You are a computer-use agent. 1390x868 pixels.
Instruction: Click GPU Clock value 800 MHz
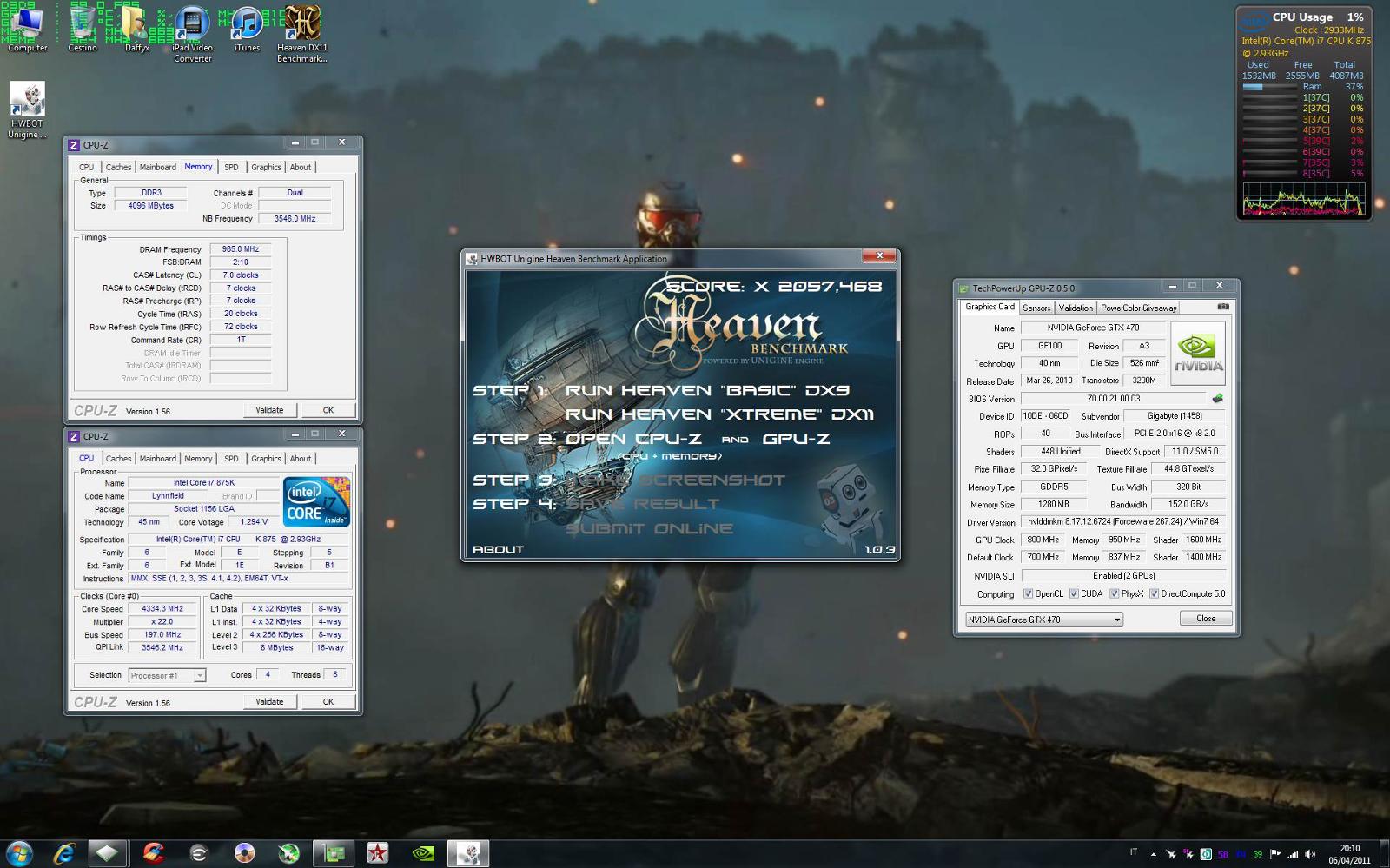click(1042, 540)
